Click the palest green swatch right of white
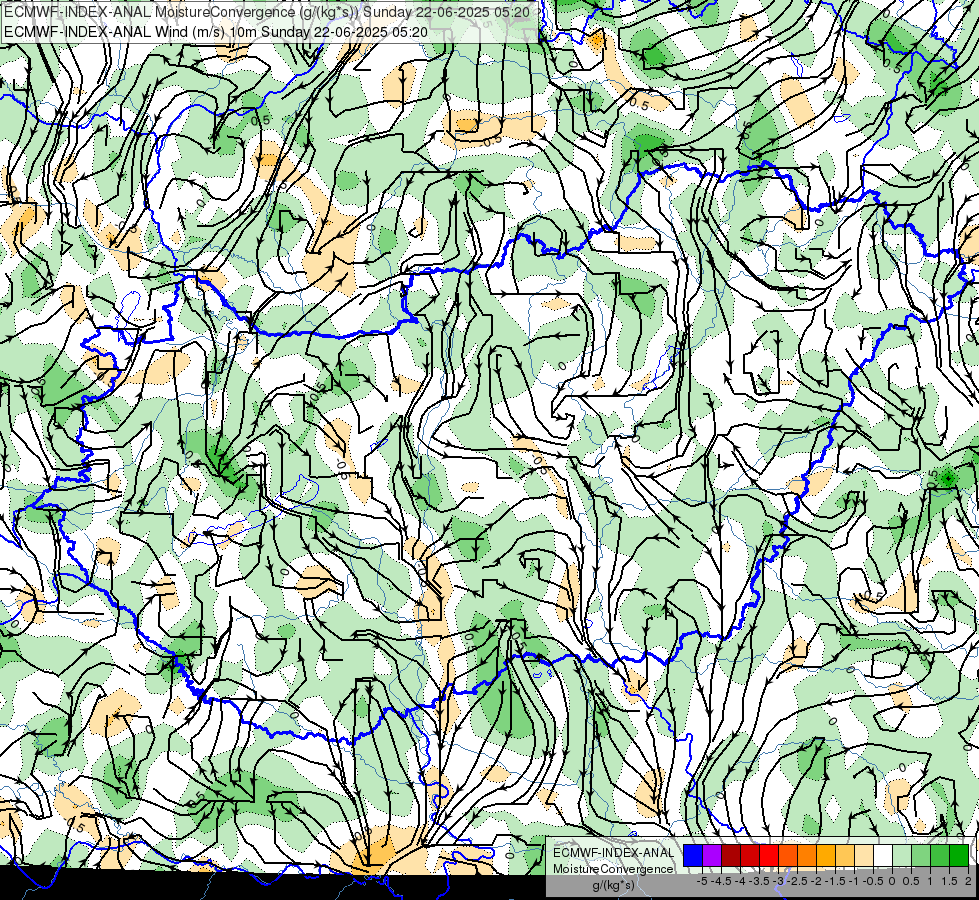Viewport: 979px width, 900px height. pos(902,856)
